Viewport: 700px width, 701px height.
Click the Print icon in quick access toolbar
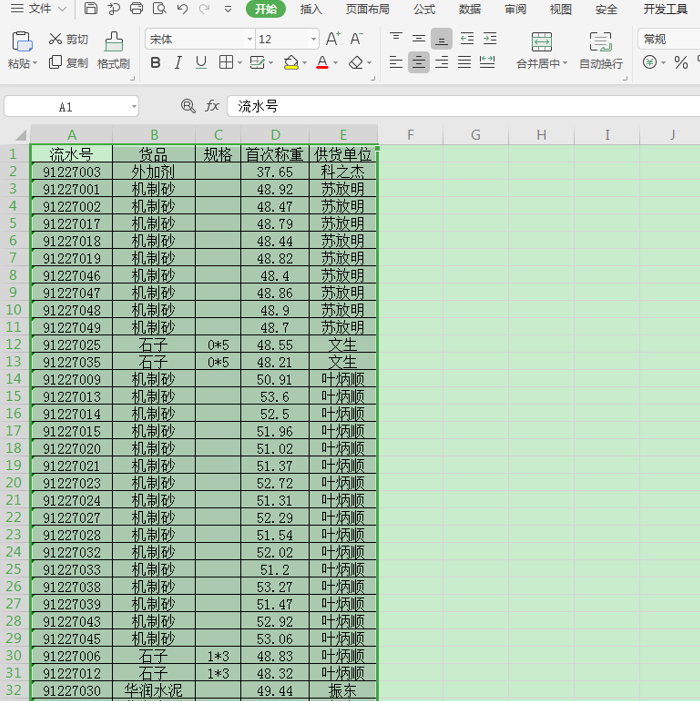[136, 8]
